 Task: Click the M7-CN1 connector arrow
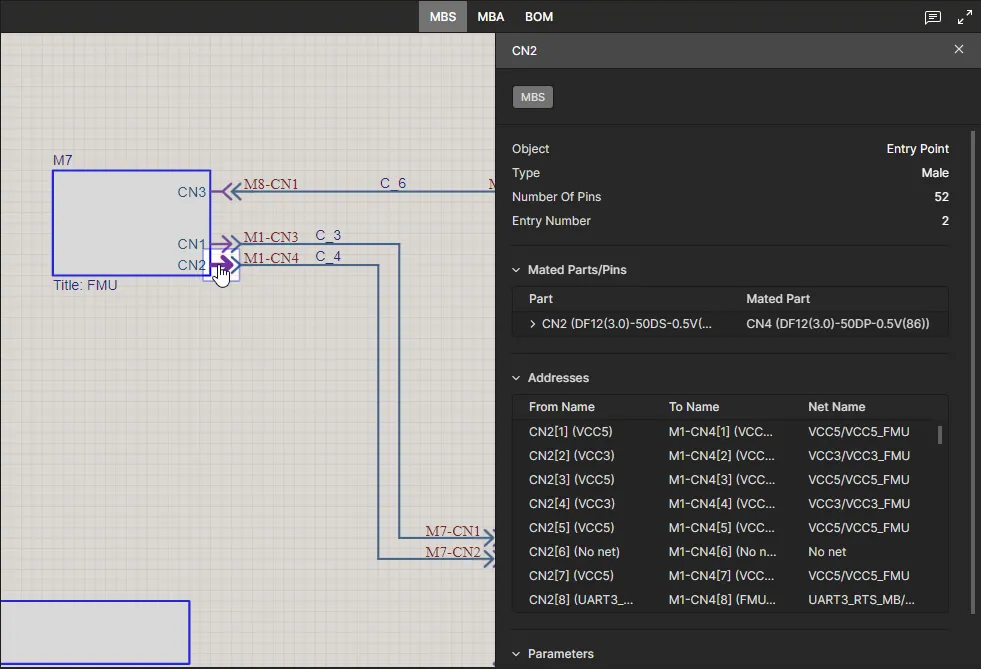[x=488, y=538]
